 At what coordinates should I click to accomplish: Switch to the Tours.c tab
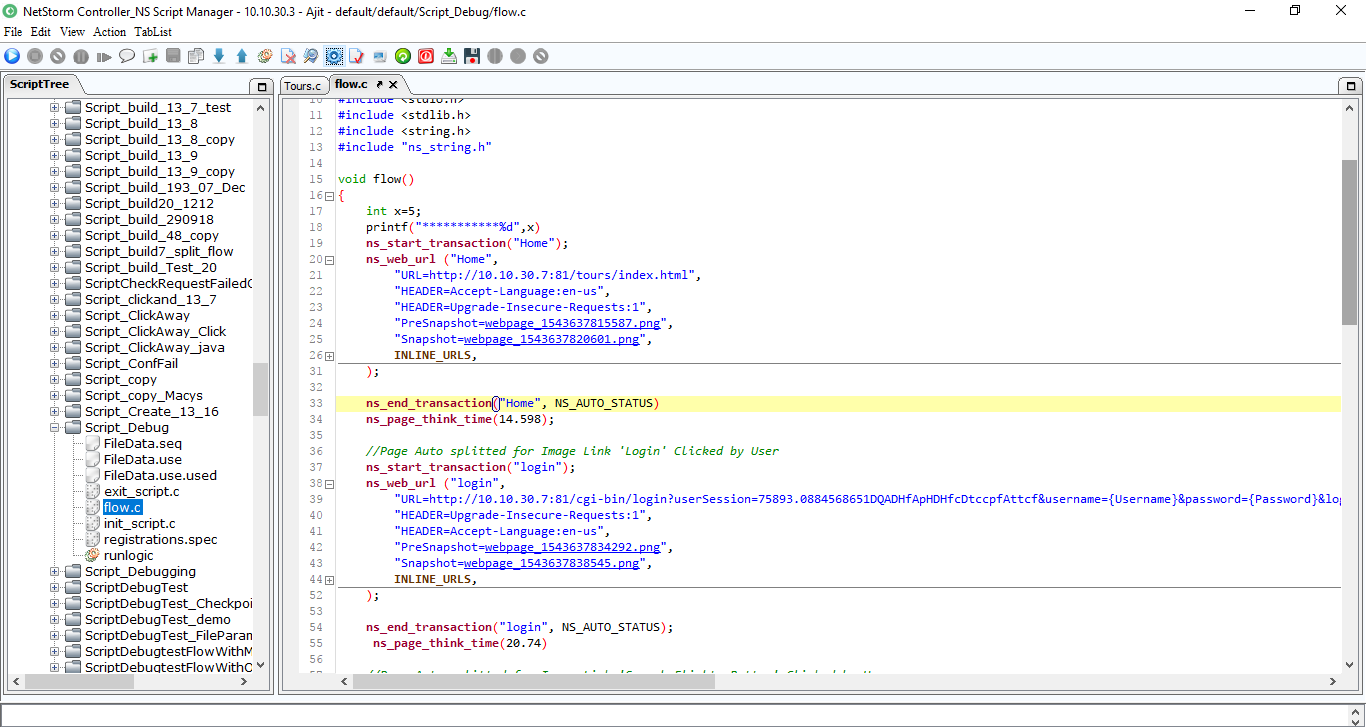tap(303, 86)
